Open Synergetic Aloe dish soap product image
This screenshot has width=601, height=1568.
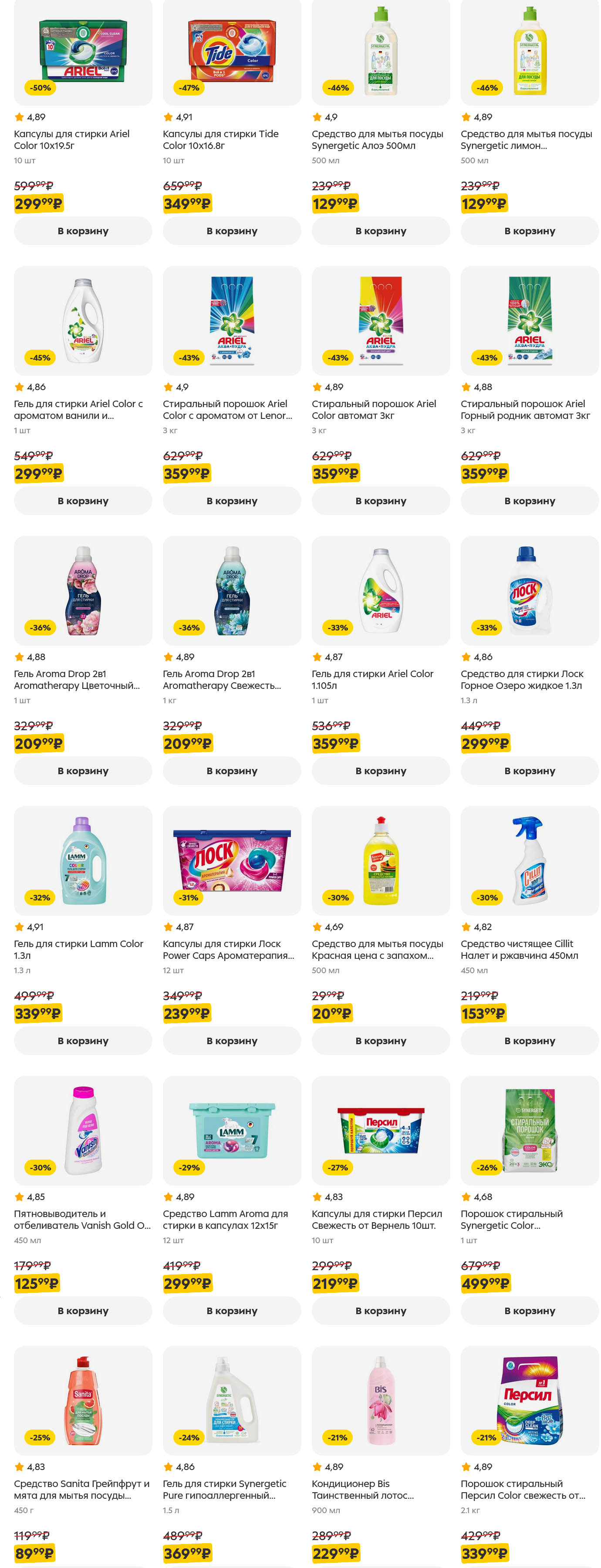[x=381, y=52]
